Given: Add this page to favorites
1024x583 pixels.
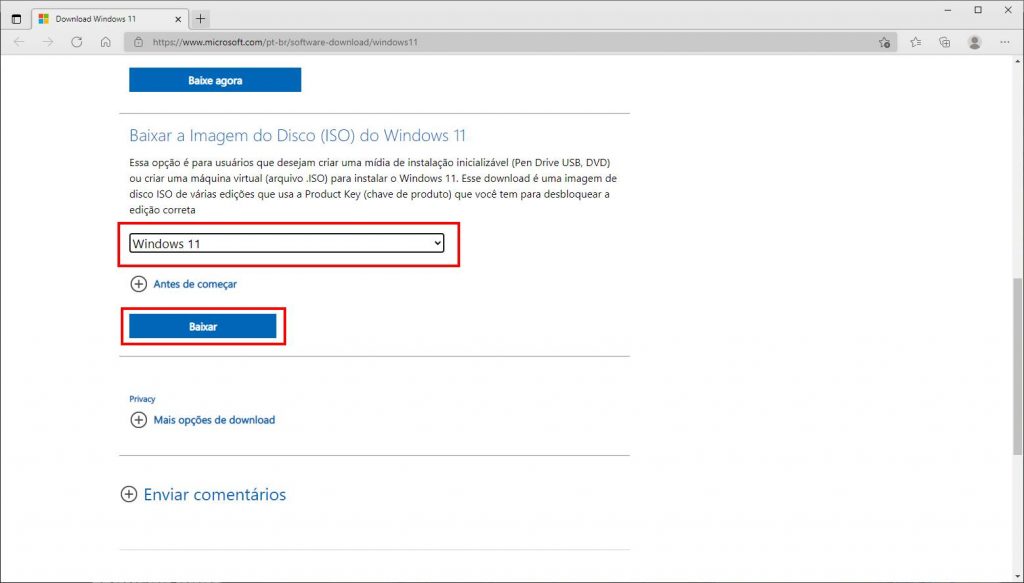Looking at the screenshot, I should tap(884, 42).
